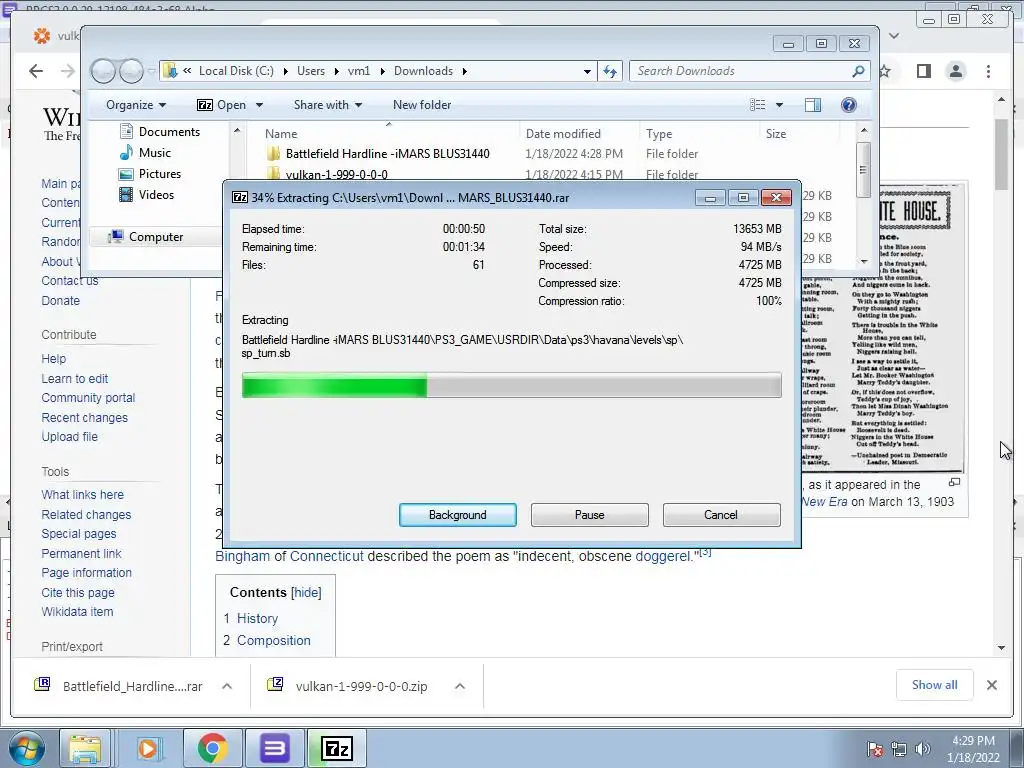Viewport: 1024px width, 768px height.
Task: Expand options for vulkan zip download
Action: tap(460, 686)
